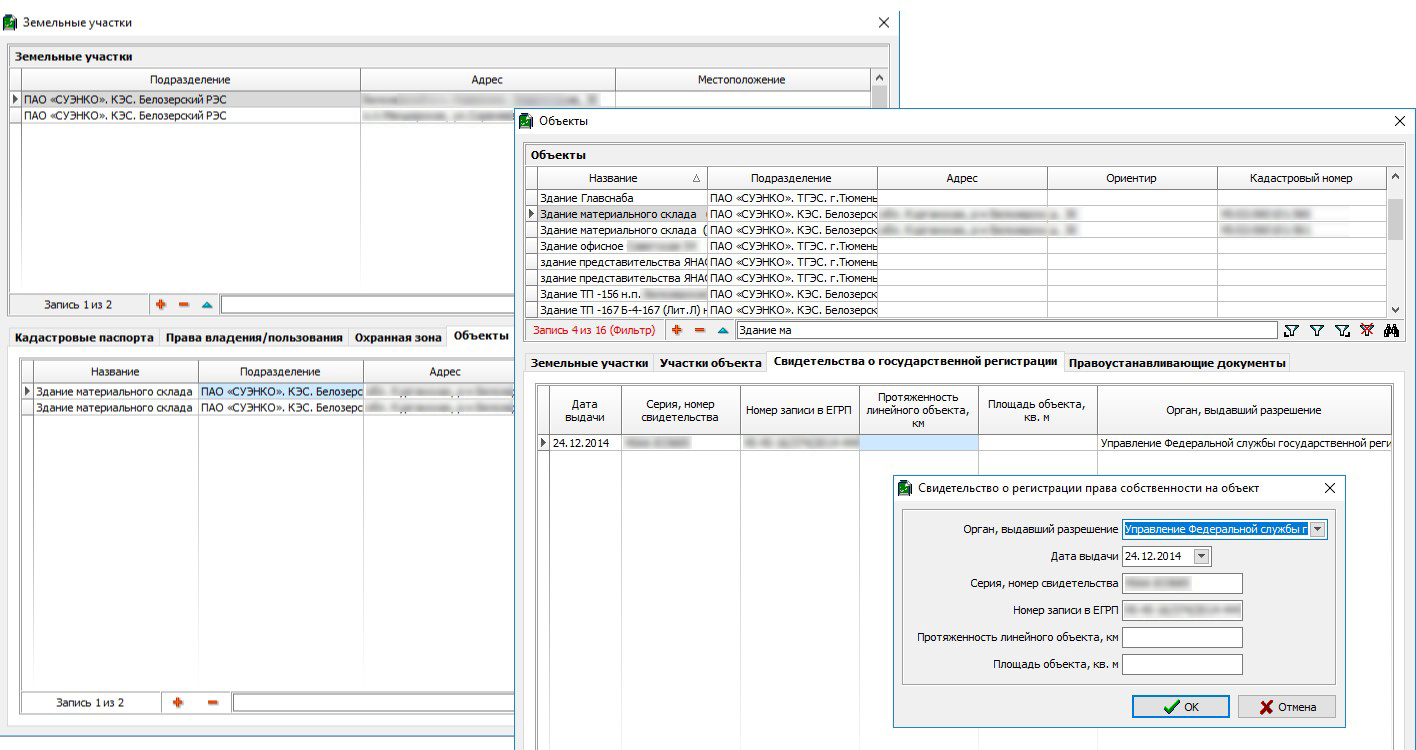
Task: Click Номер записи в ЕГРП input field
Action: tap(1182, 610)
